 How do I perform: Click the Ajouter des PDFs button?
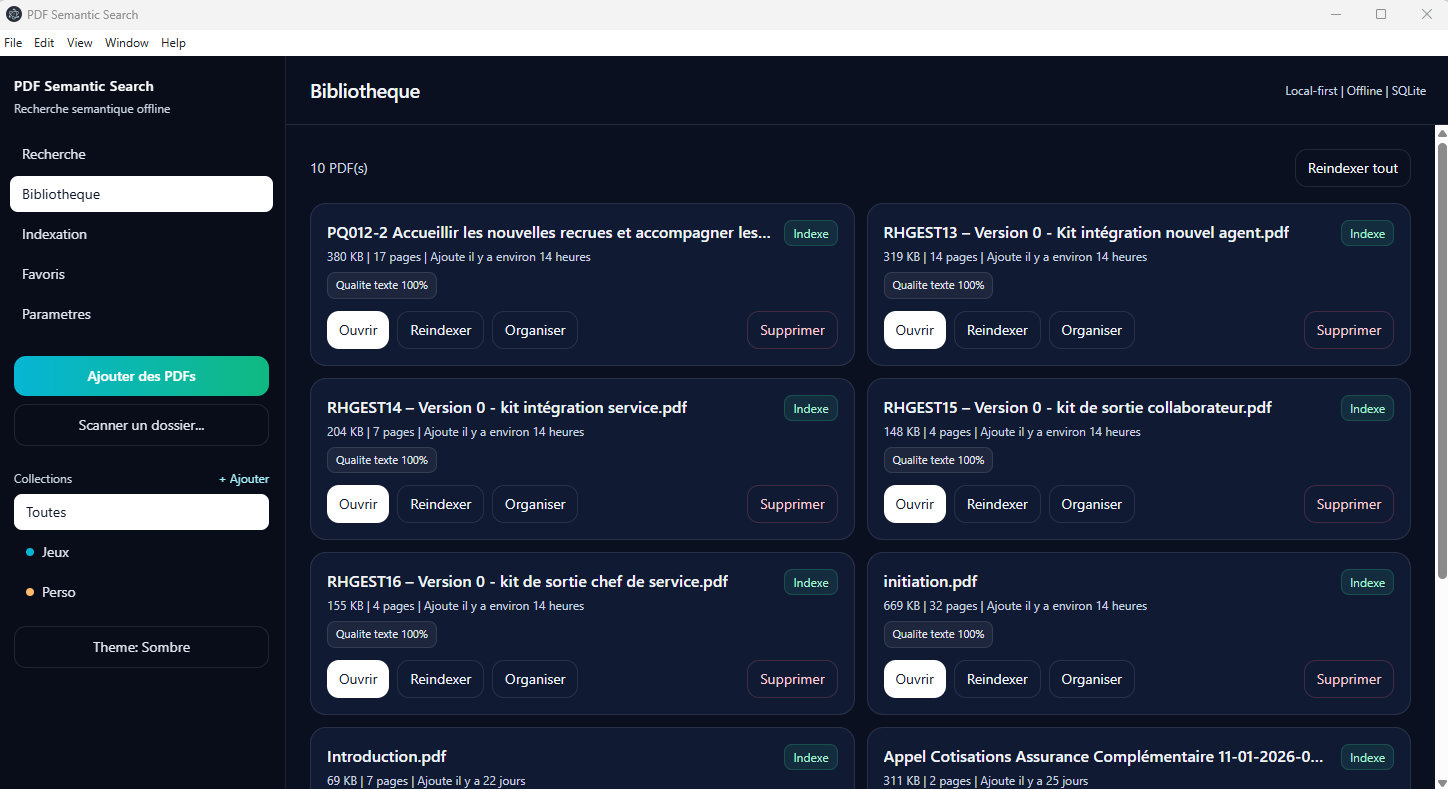[x=141, y=376]
